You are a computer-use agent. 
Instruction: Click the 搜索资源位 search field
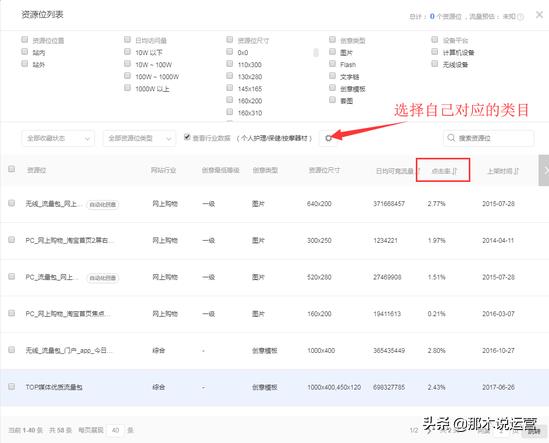[489, 138]
